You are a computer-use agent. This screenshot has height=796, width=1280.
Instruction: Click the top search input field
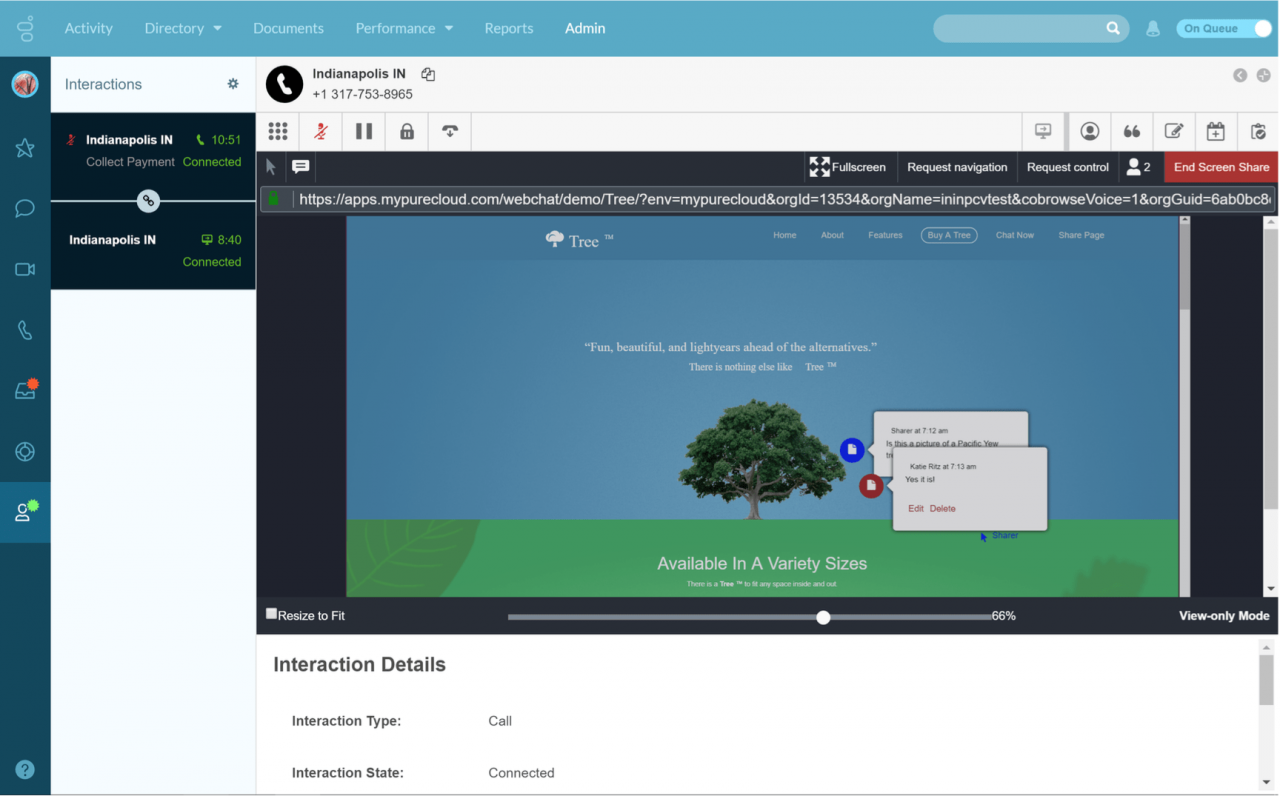click(1020, 29)
